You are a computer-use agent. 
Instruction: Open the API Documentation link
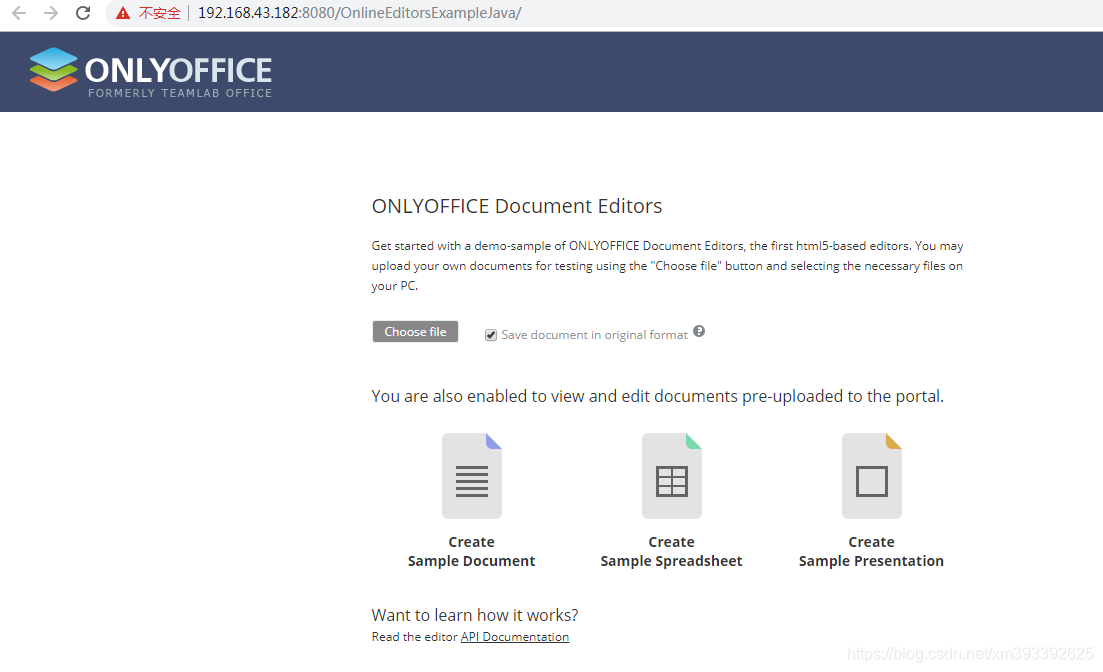pyautogui.click(x=515, y=637)
